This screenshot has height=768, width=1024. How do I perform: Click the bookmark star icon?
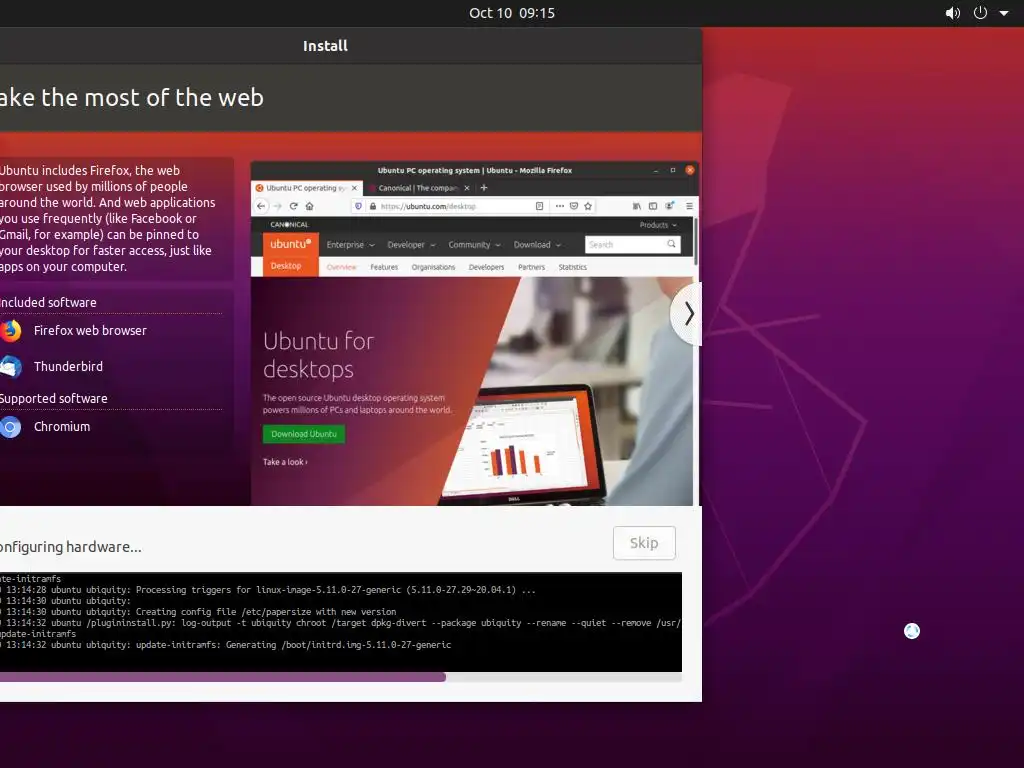(588, 206)
